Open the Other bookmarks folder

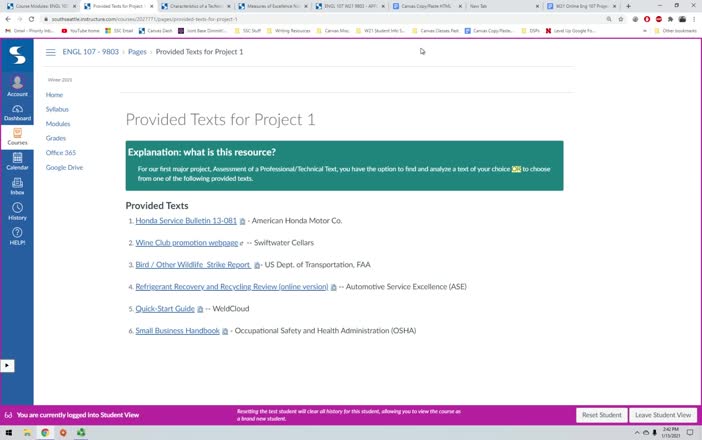(675, 31)
